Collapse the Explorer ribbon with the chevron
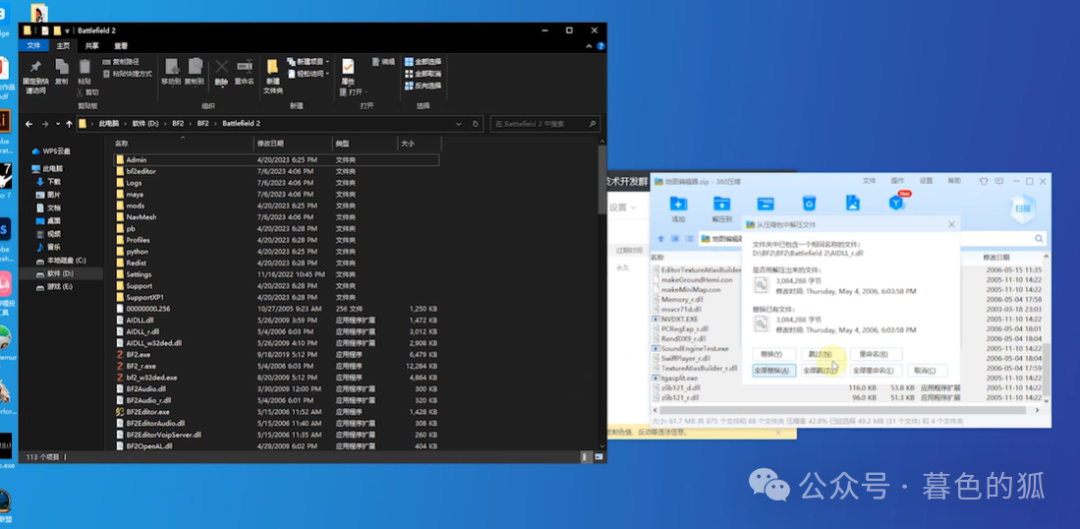This screenshot has height=529, width=1080. [589, 46]
